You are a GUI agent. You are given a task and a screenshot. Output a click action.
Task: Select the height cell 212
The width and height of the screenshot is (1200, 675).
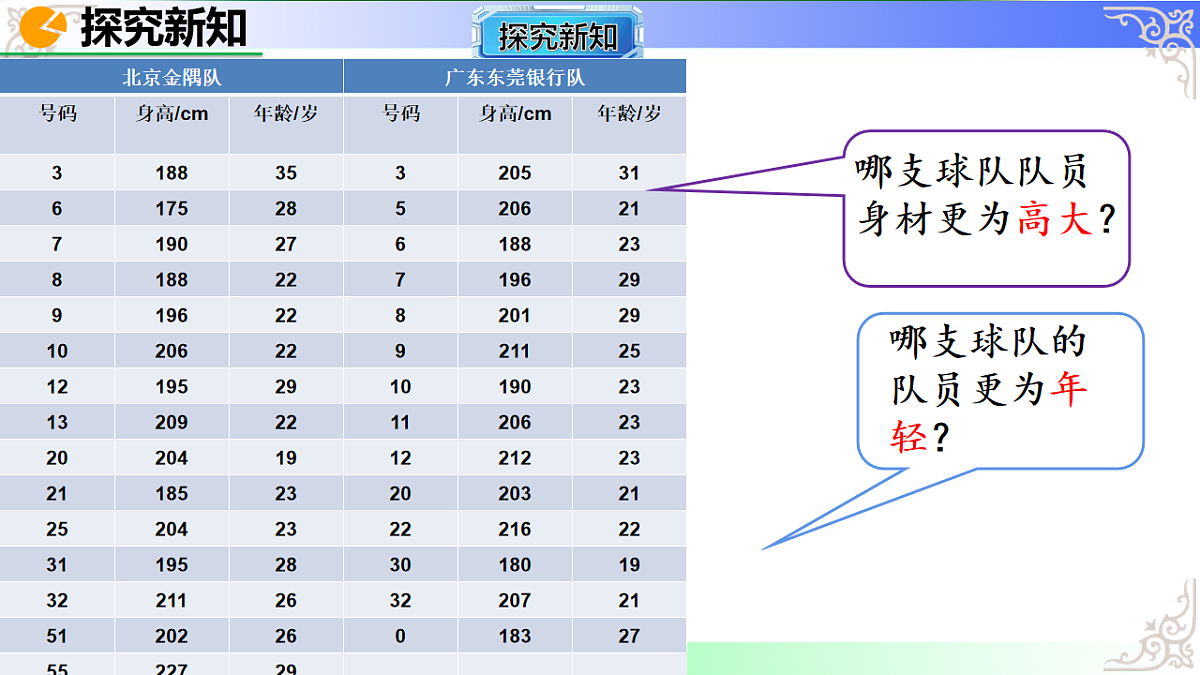(x=515, y=458)
